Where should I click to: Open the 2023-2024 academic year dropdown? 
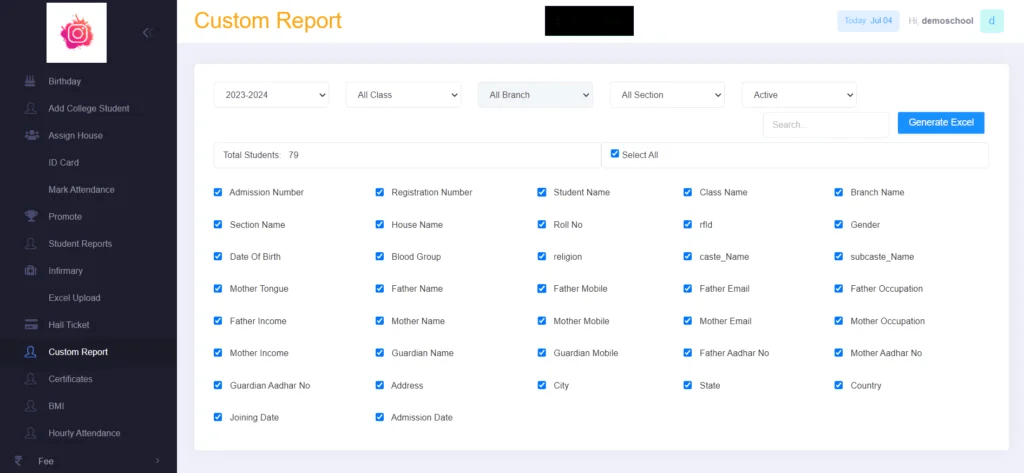[271, 95]
